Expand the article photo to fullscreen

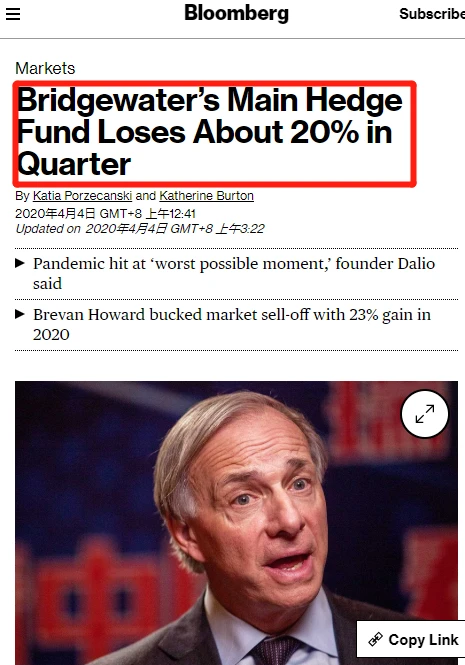[x=425, y=414]
